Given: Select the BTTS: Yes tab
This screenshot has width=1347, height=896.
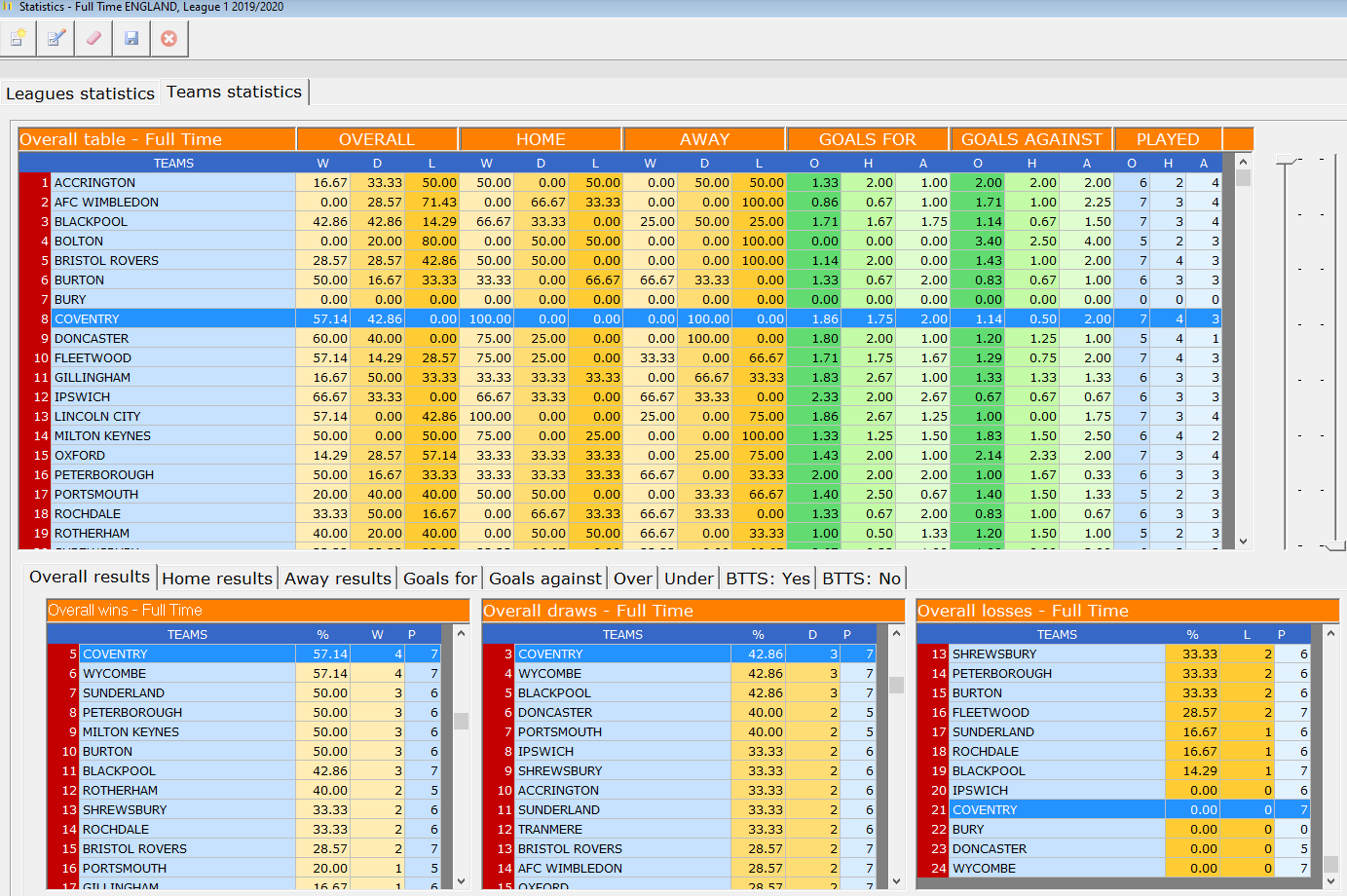Looking at the screenshot, I should point(768,579).
